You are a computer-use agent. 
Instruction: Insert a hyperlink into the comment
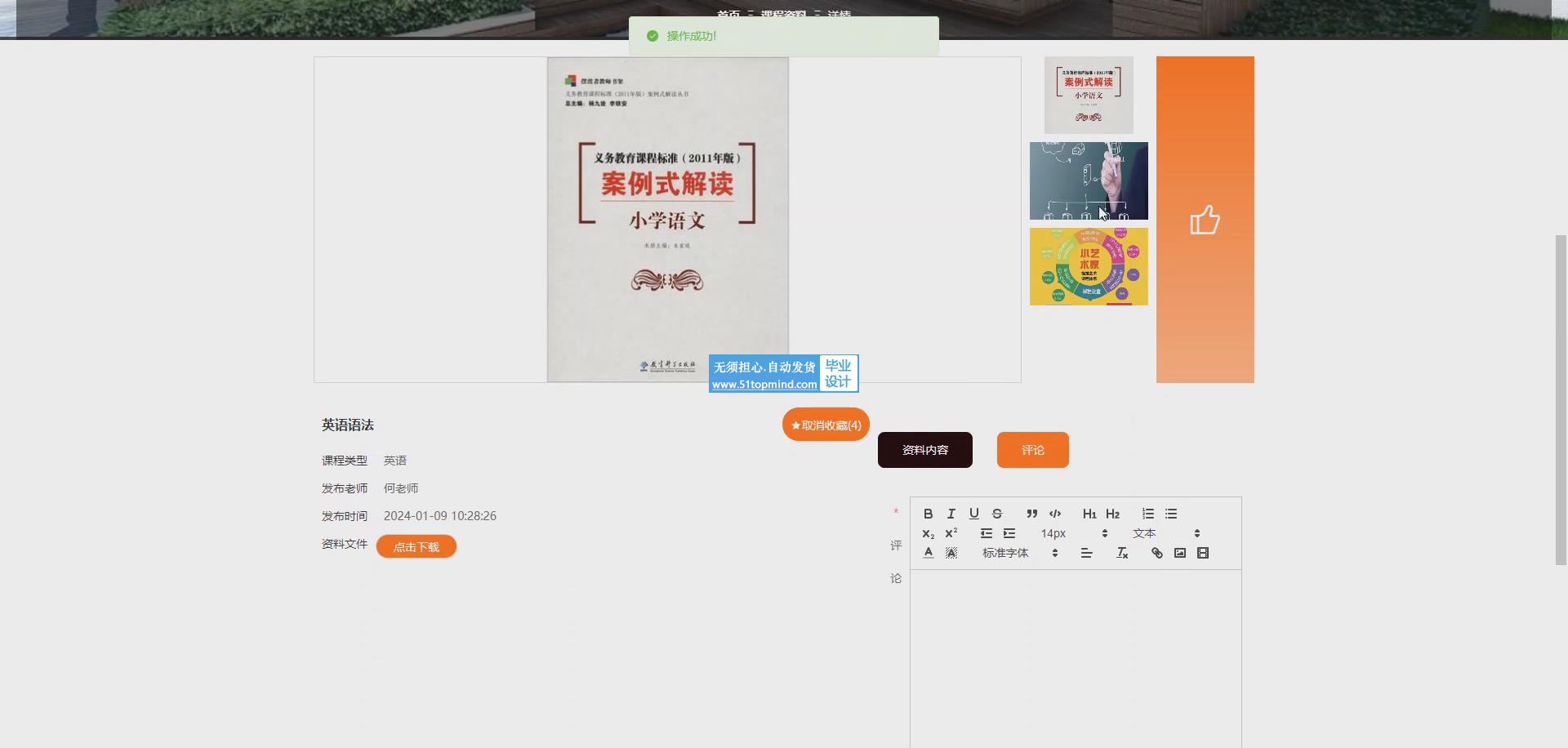click(1156, 553)
